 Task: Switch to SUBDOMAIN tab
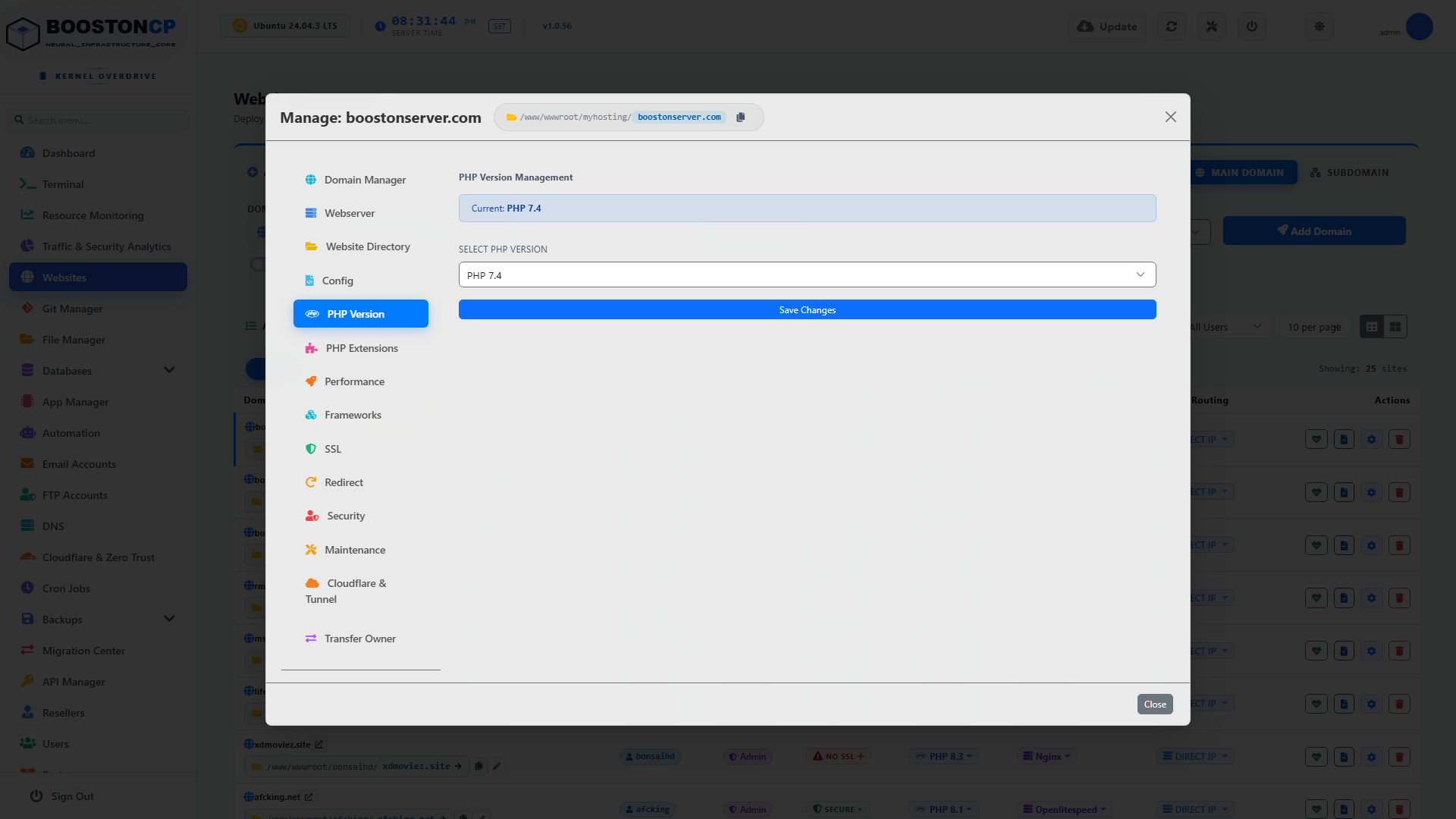1349,173
